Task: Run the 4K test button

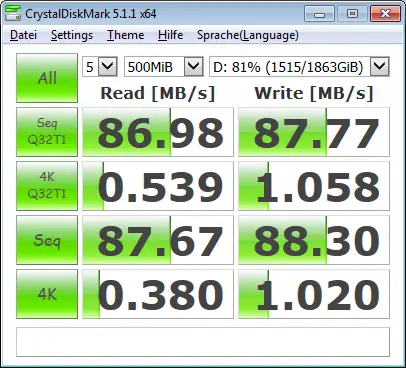Action: (x=47, y=294)
